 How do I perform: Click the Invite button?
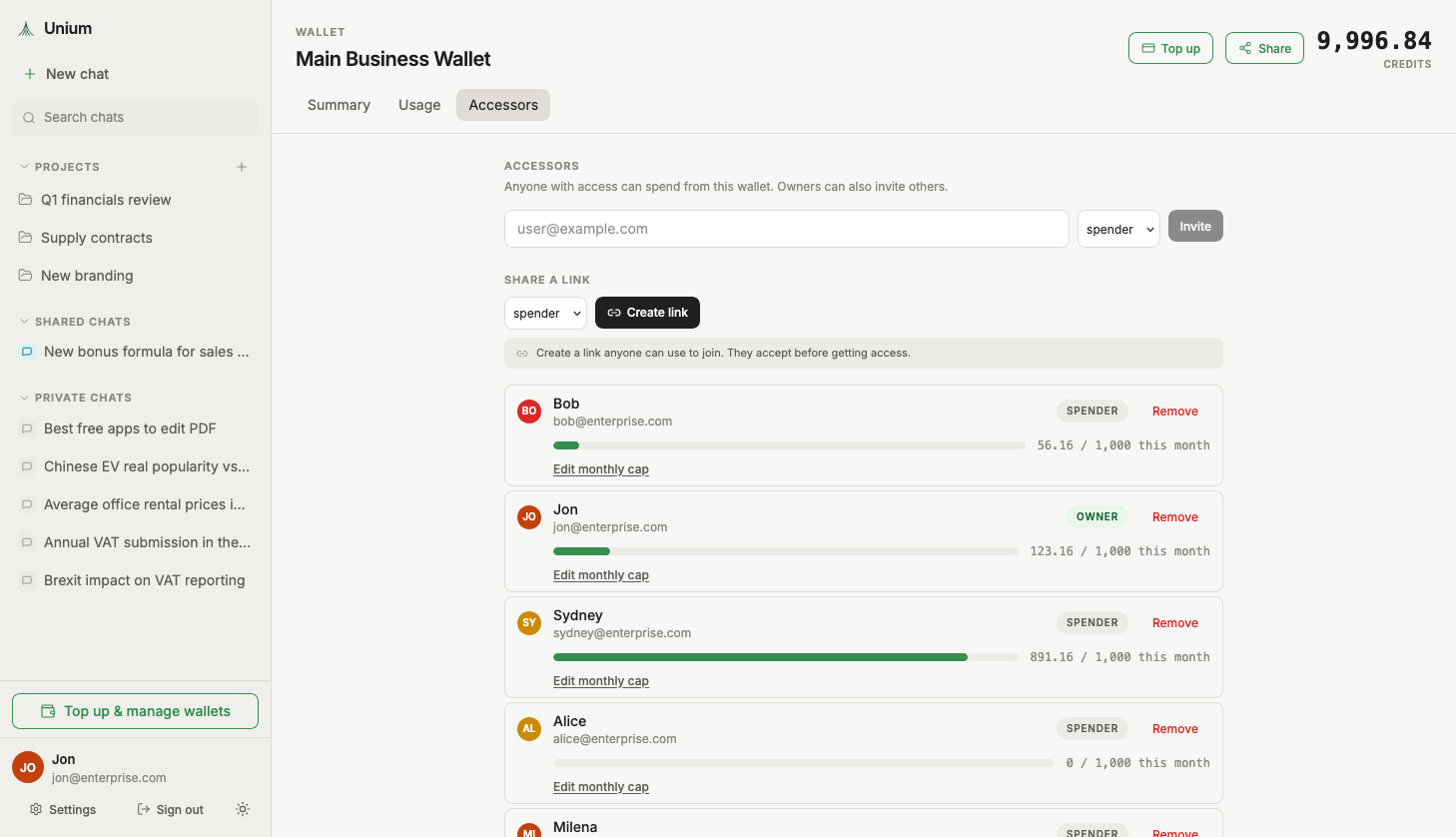tap(1195, 226)
